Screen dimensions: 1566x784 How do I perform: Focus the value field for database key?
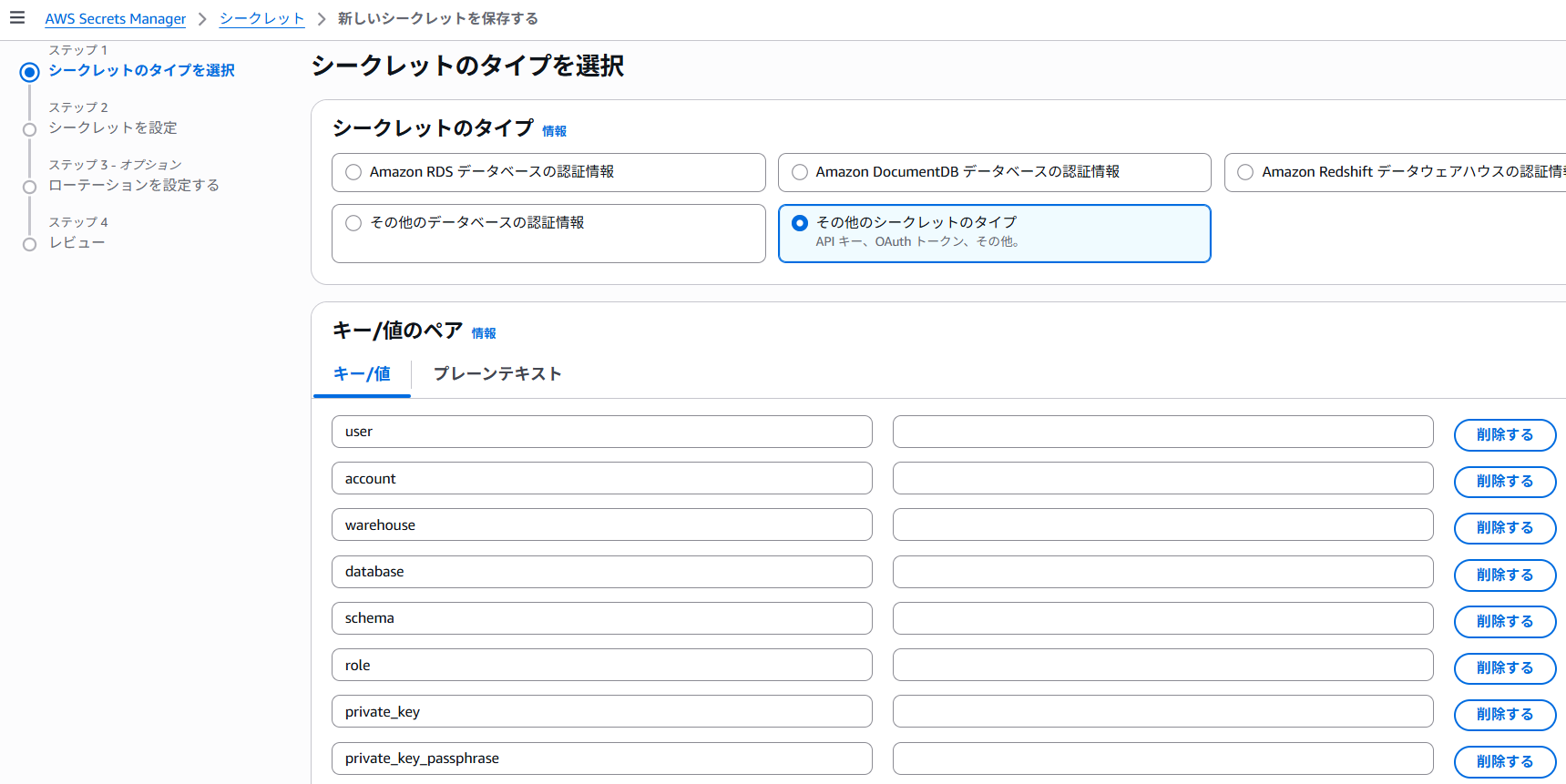[1163, 572]
